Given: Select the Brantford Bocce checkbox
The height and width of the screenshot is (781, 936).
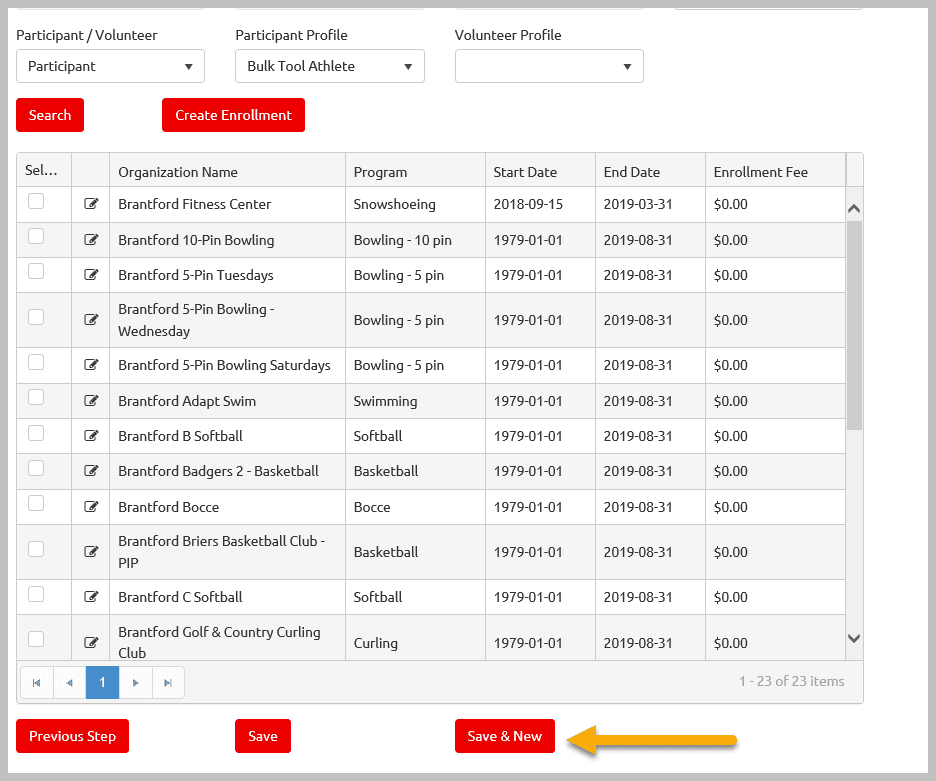Looking at the screenshot, I should pos(36,503).
